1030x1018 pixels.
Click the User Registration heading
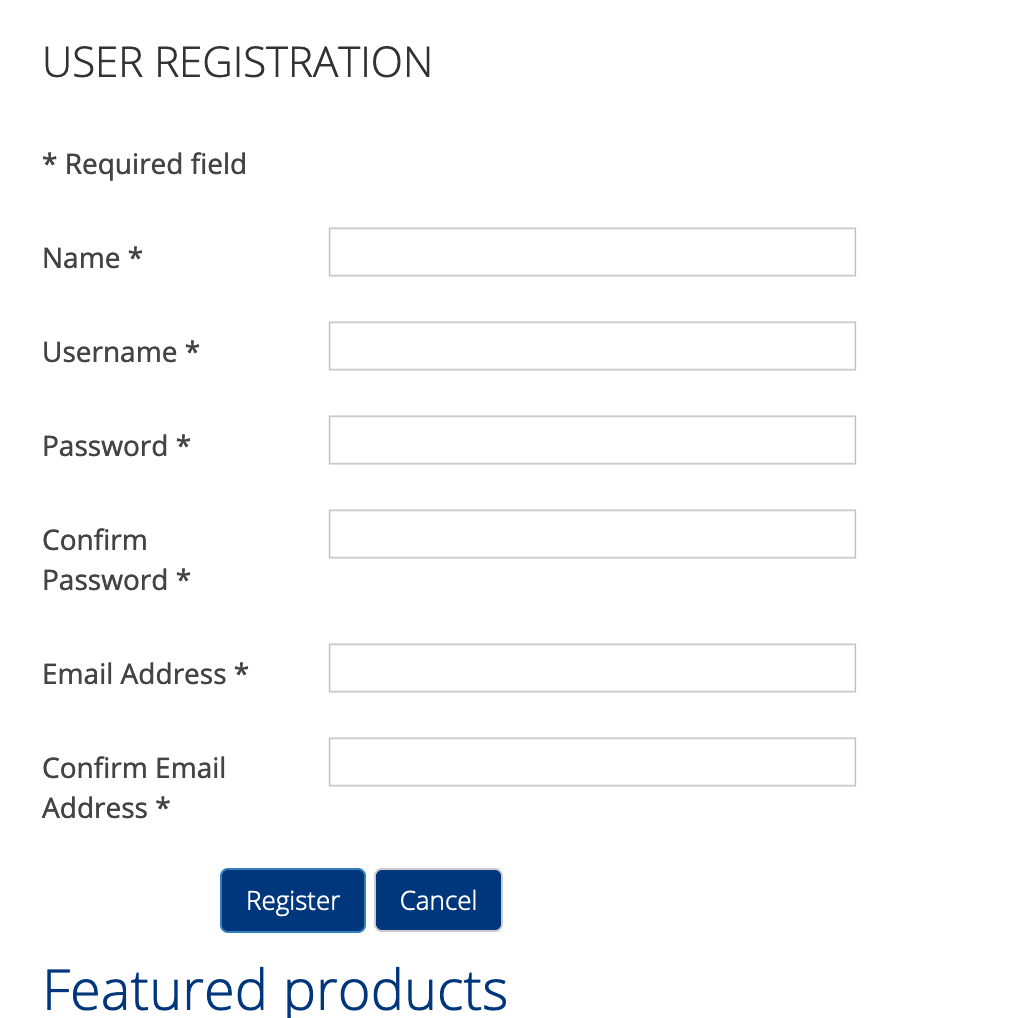point(237,62)
